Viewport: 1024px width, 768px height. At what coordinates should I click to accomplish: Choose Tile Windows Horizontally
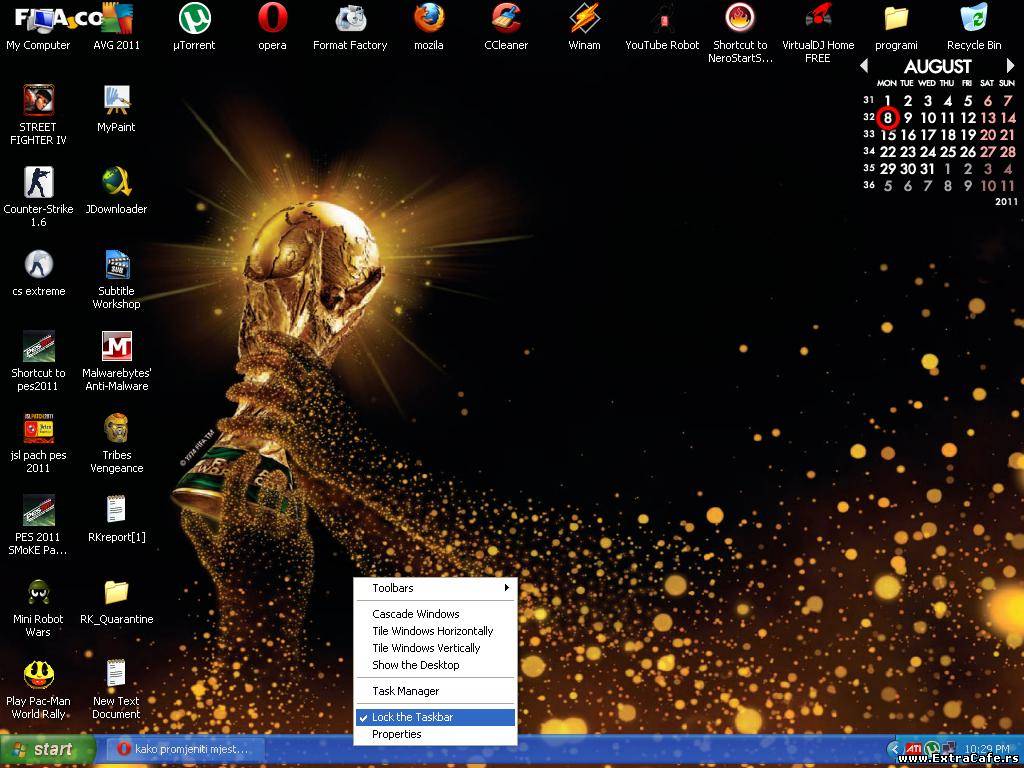(x=436, y=631)
